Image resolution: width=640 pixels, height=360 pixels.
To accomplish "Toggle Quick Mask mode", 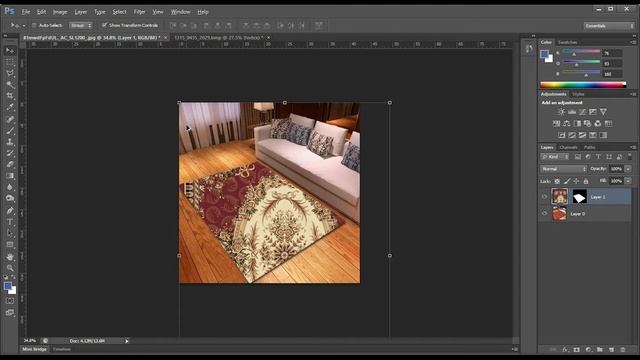I will (10, 301).
